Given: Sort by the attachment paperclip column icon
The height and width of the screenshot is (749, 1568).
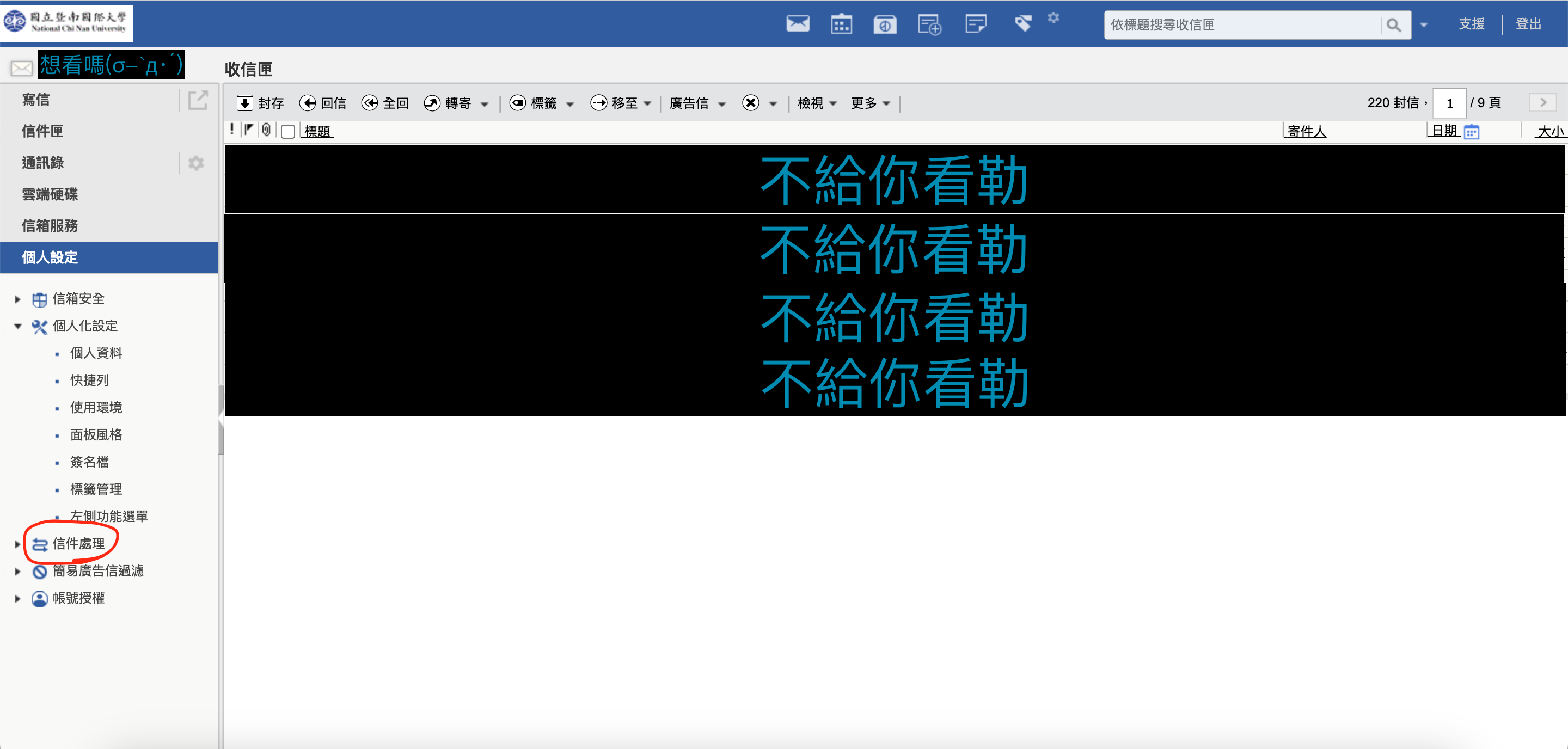Looking at the screenshot, I should [x=267, y=130].
